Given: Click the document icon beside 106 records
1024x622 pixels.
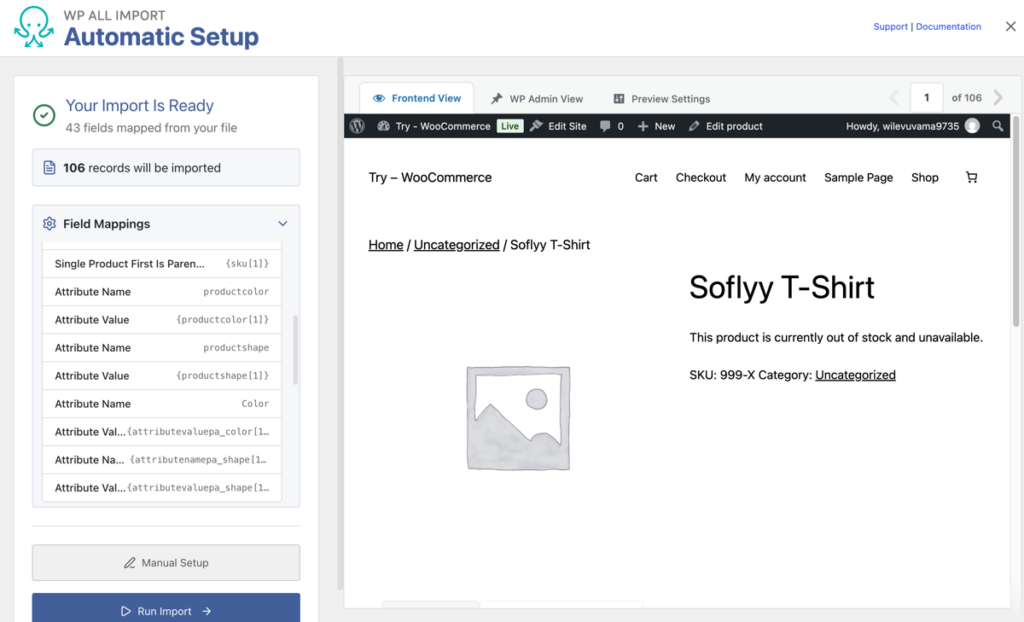Looking at the screenshot, I should (49, 168).
